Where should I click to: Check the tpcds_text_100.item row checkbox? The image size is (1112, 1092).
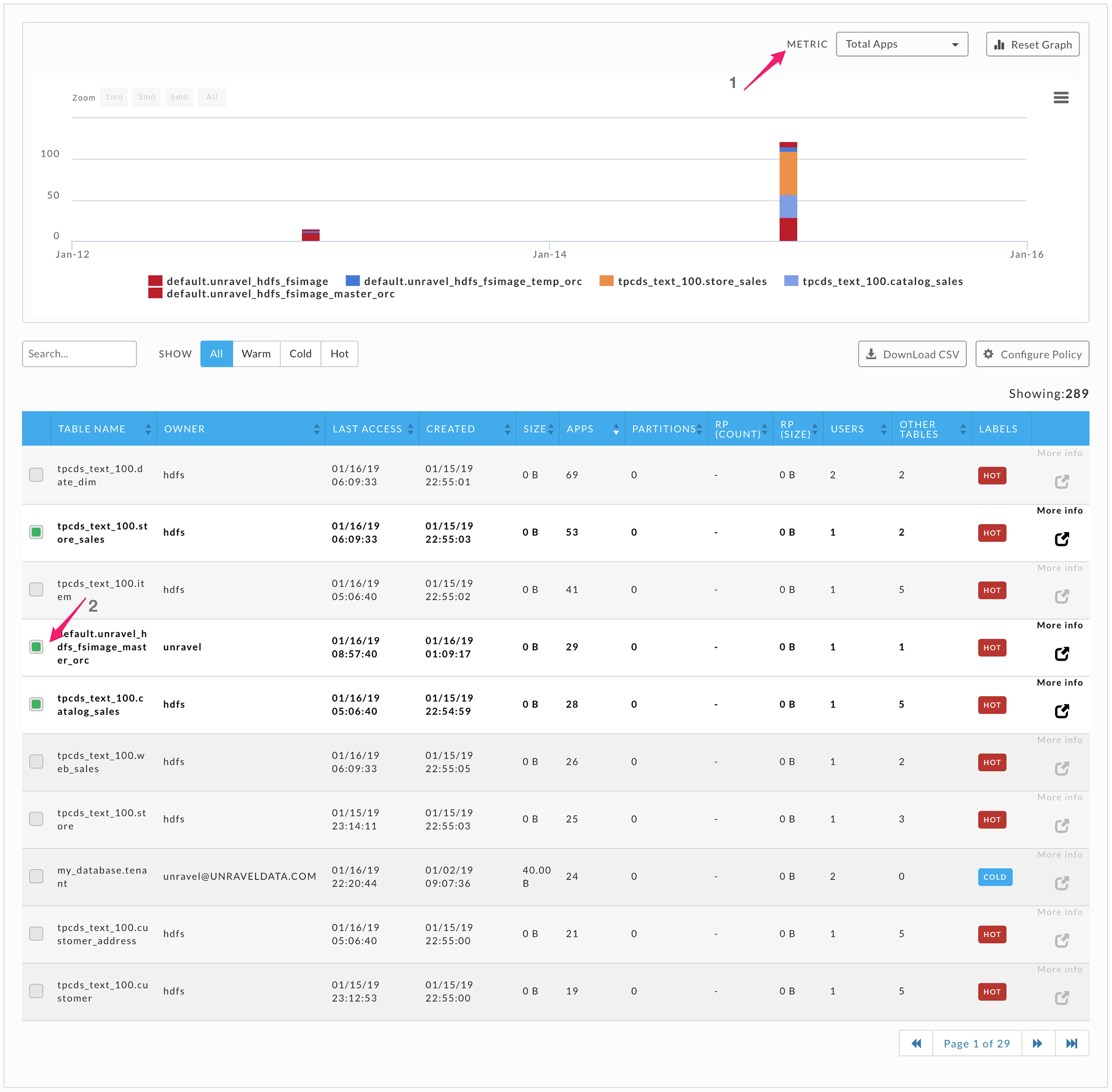pyautogui.click(x=36, y=589)
